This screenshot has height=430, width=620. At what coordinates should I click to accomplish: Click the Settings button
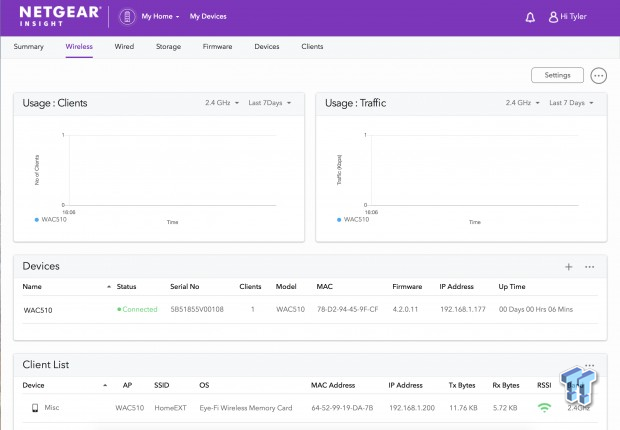pyautogui.click(x=557, y=75)
